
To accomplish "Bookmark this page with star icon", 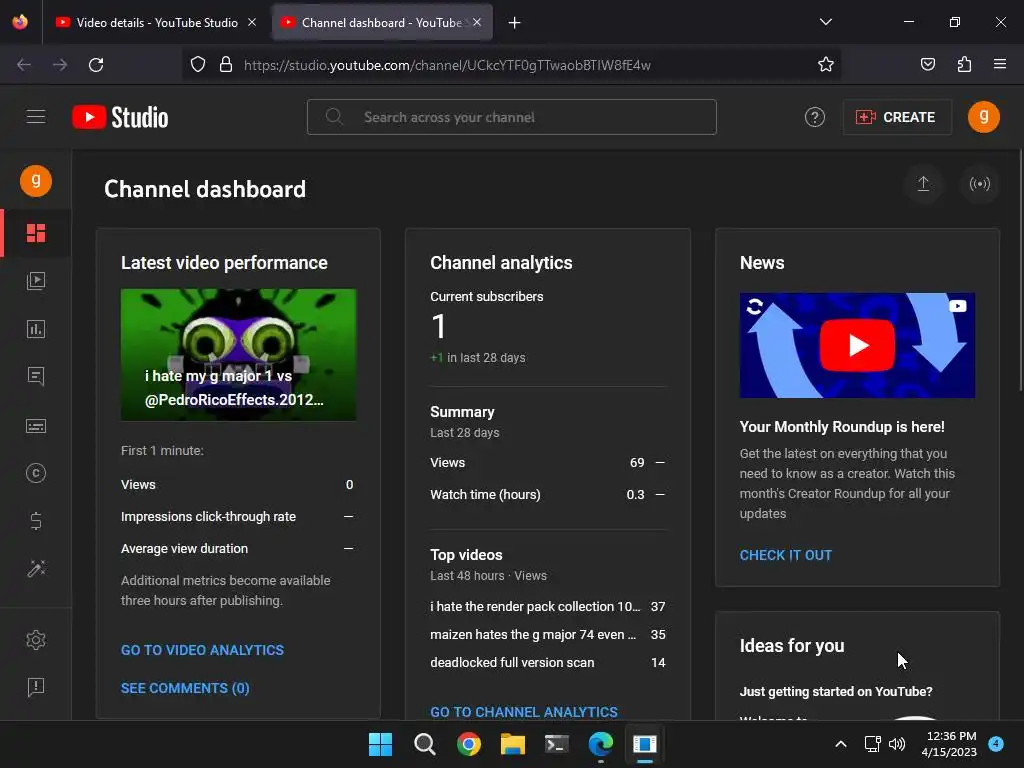I will 825,65.
